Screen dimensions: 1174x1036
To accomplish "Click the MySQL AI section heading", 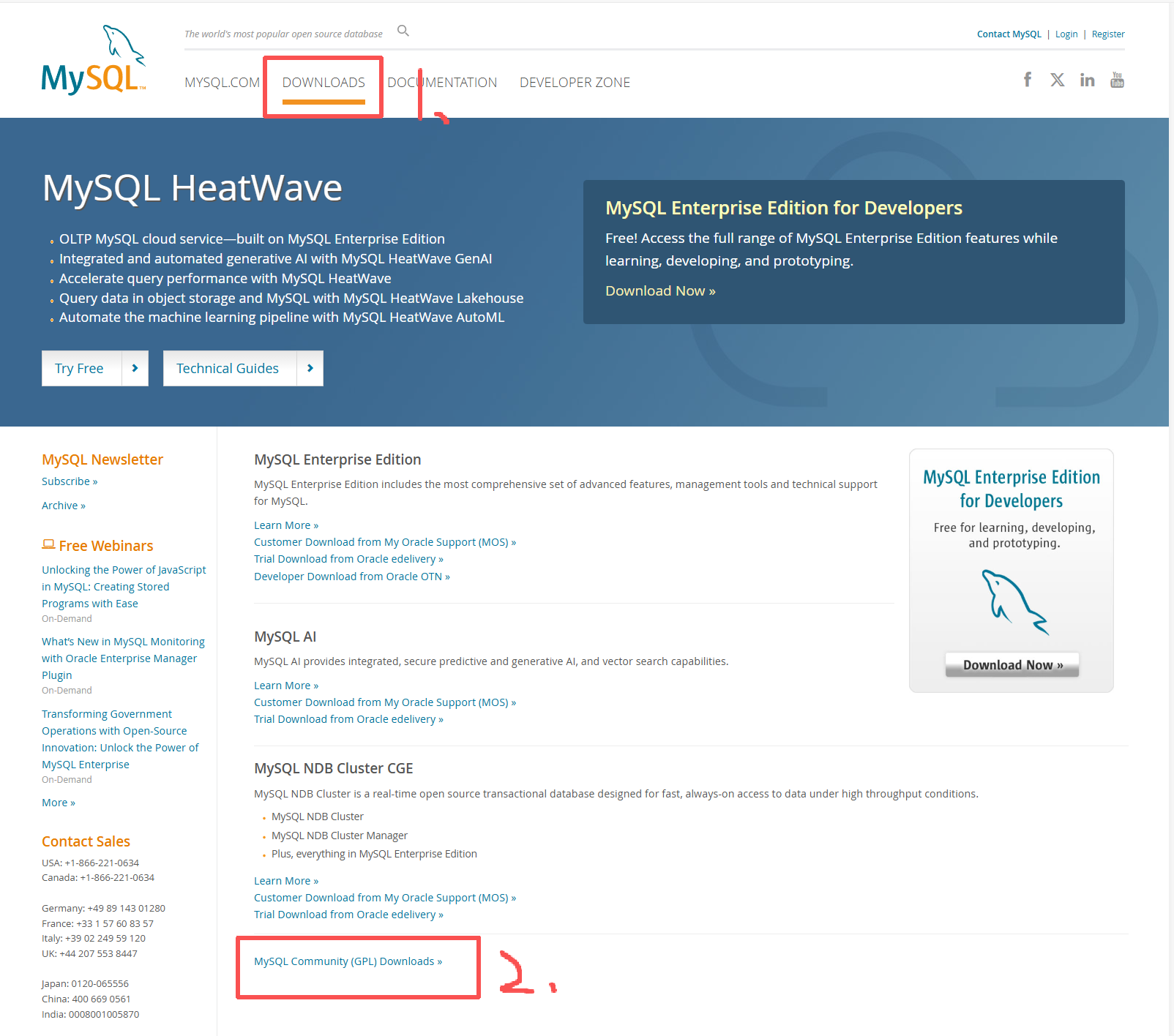I will click(285, 637).
